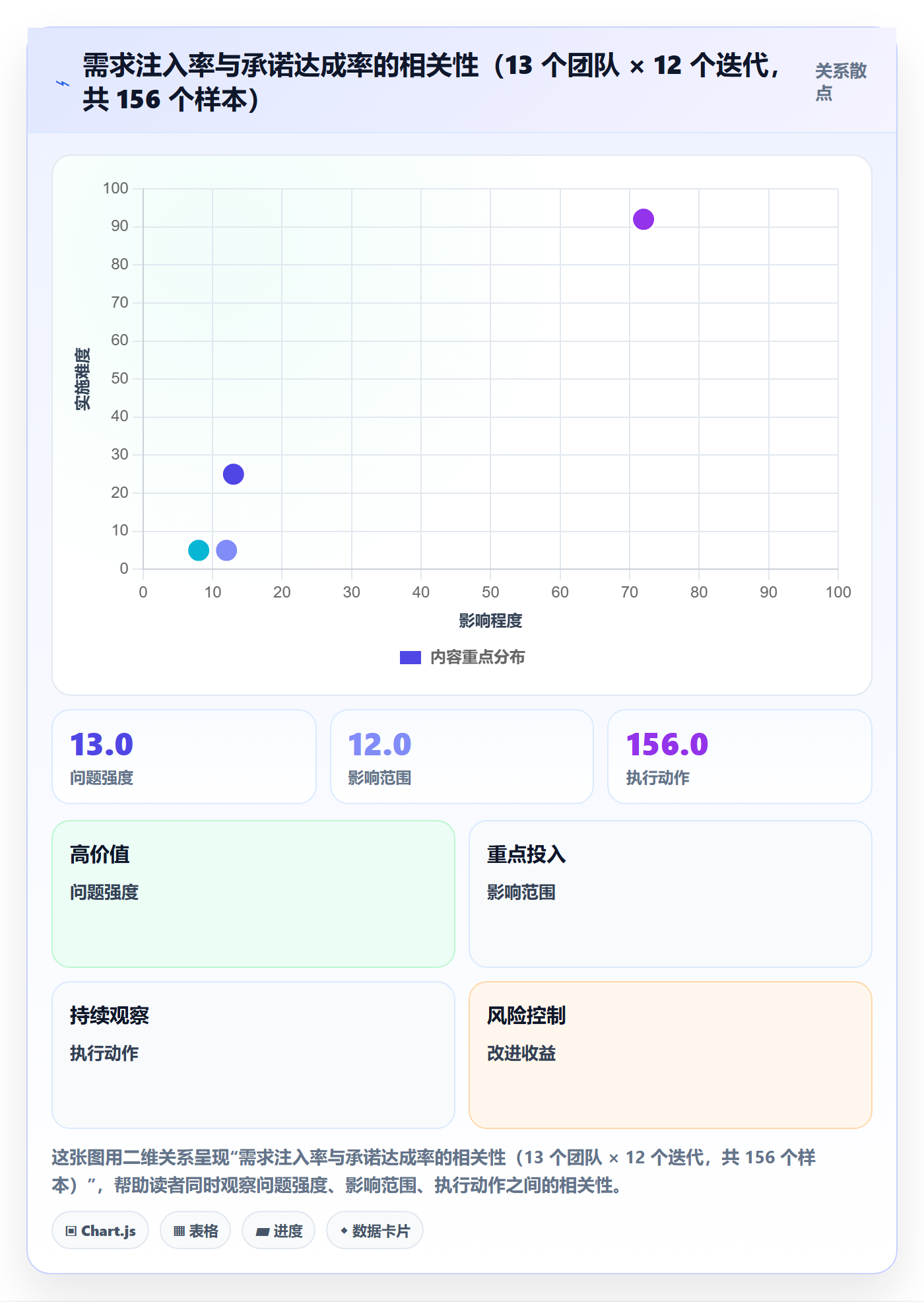Select the cyan scatter point
924x1302 pixels.
point(199,550)
